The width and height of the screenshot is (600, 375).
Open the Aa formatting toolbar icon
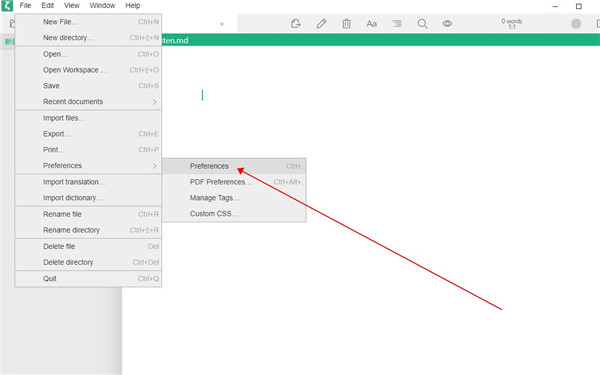coord(371,24)
